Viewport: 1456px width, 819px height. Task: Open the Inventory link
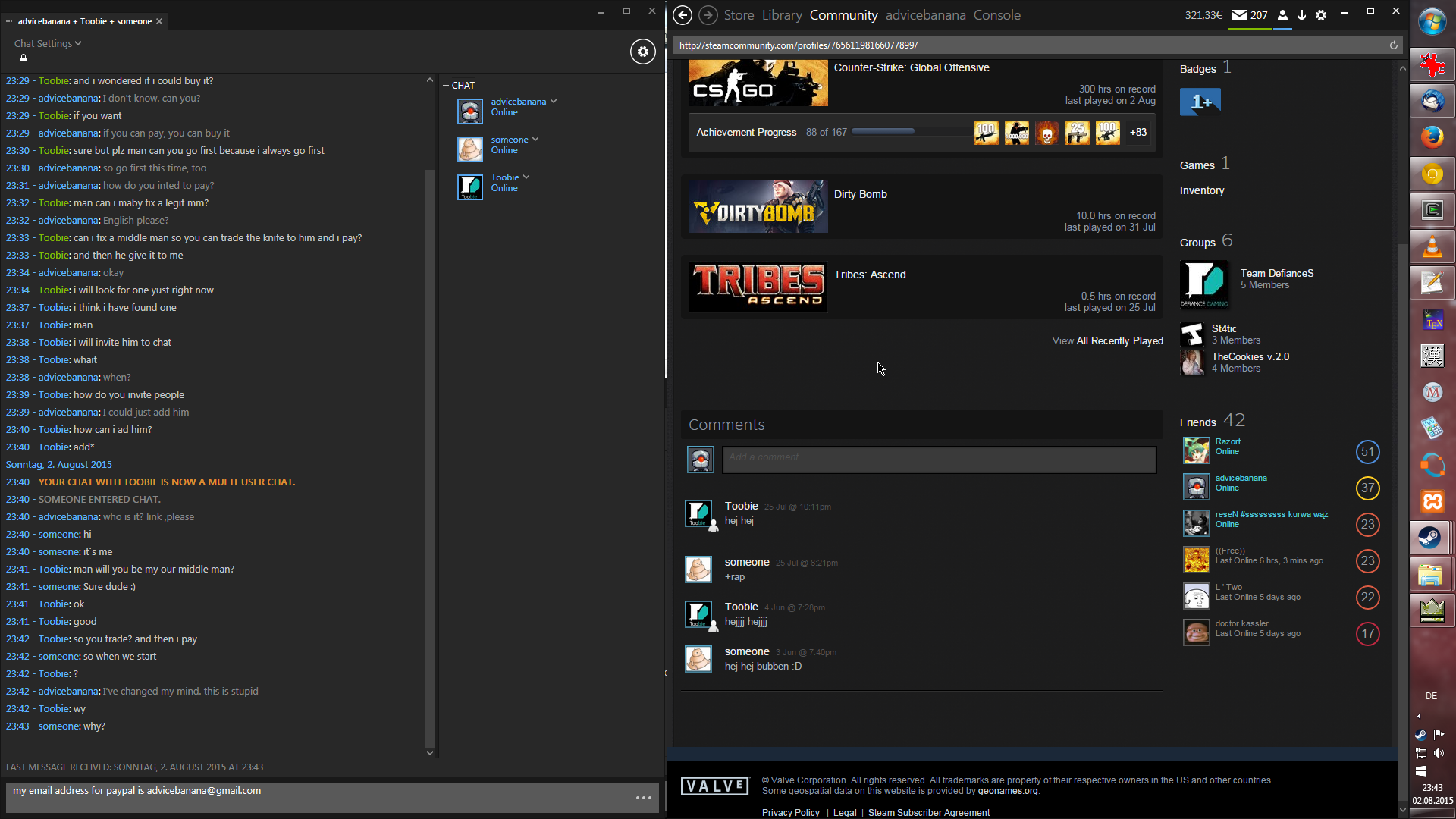pyautogui.click(x=1201, y=190)
